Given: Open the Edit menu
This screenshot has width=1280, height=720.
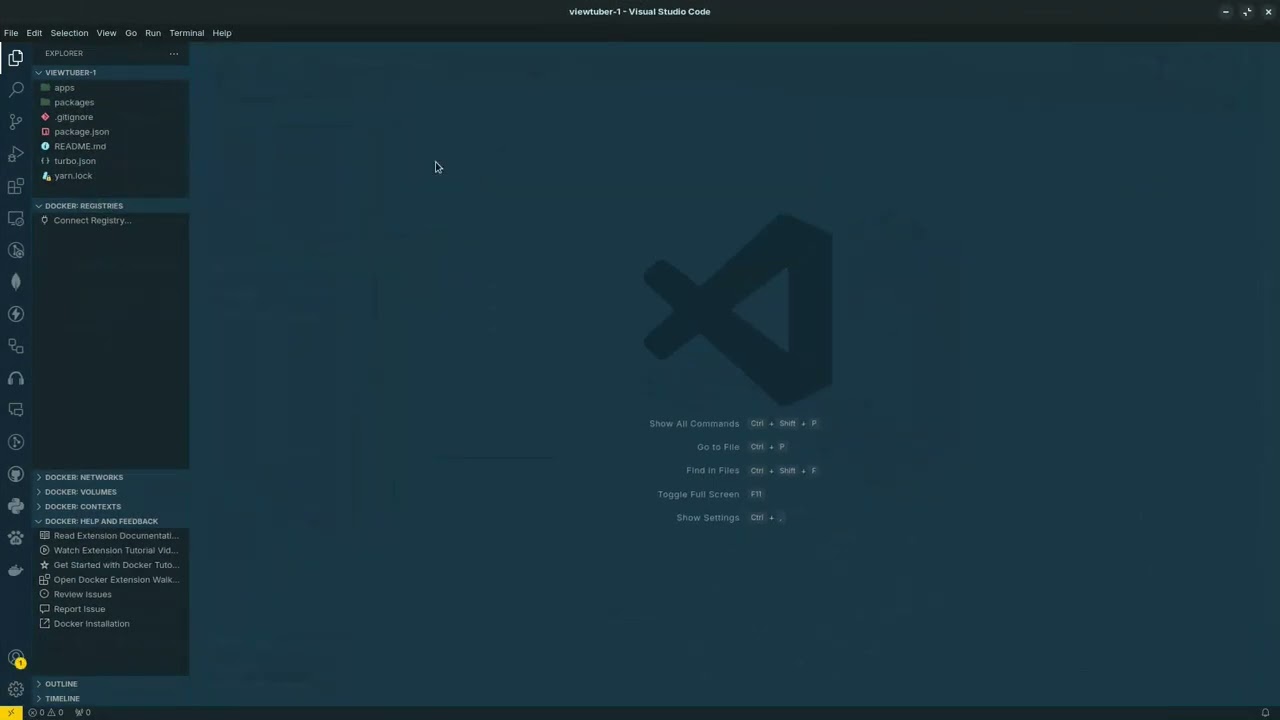Looking at the screenshot, I should point(34,33).
